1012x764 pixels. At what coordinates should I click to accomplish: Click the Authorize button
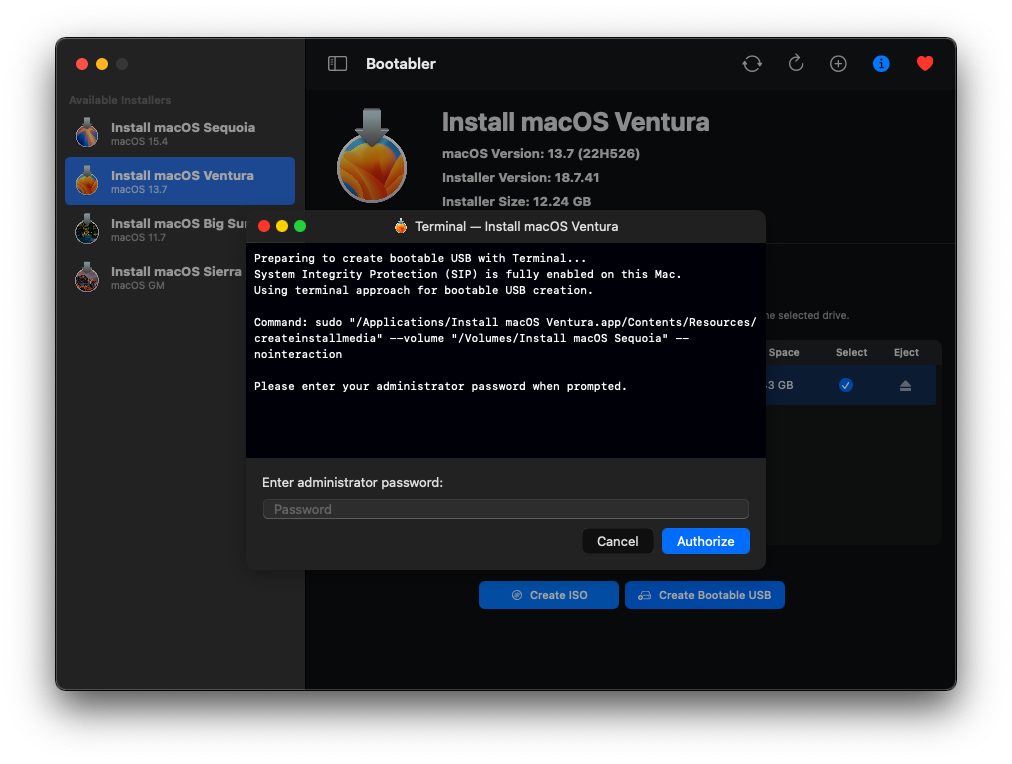[x=705, y=541]
